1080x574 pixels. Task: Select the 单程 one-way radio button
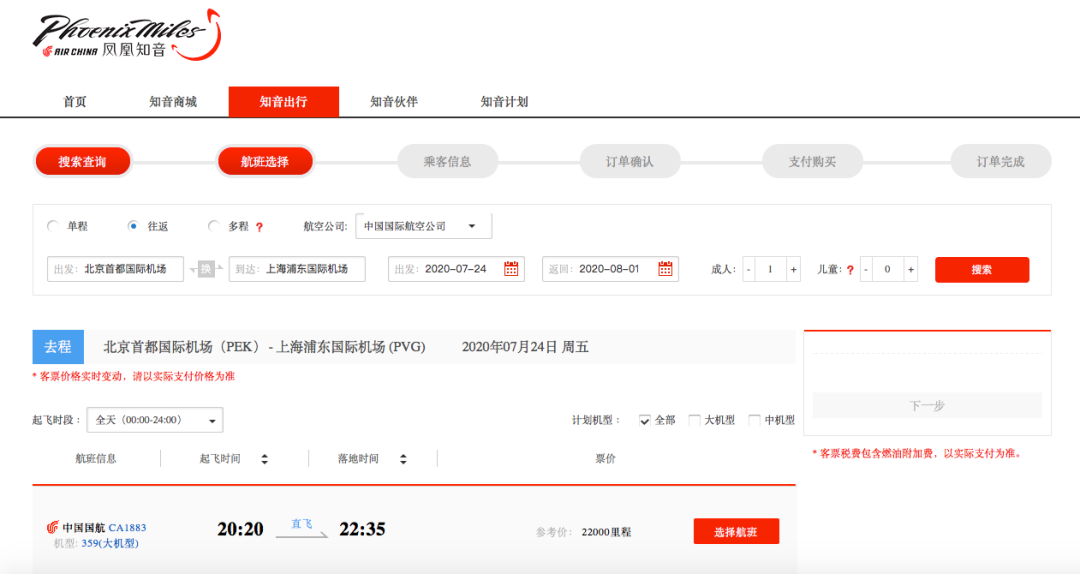pos(53,226)
